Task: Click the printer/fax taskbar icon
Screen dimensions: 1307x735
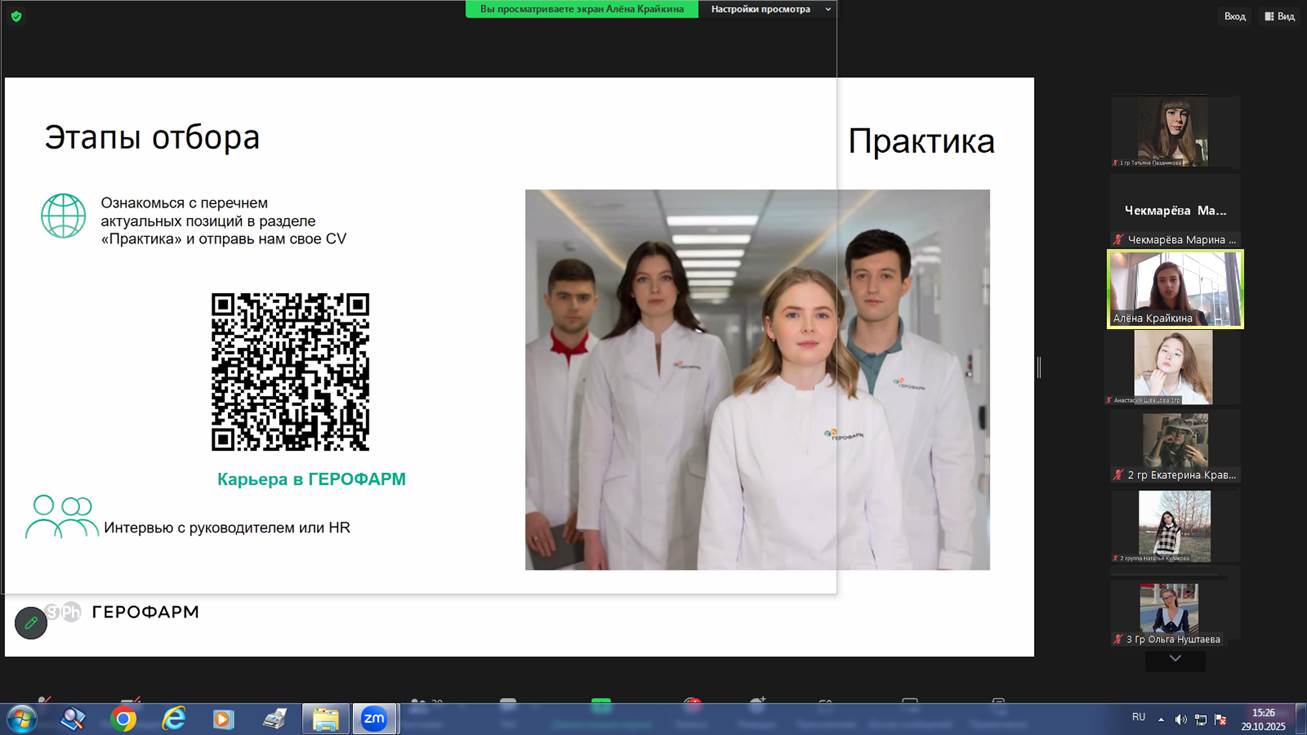Action: click(274, 719)
